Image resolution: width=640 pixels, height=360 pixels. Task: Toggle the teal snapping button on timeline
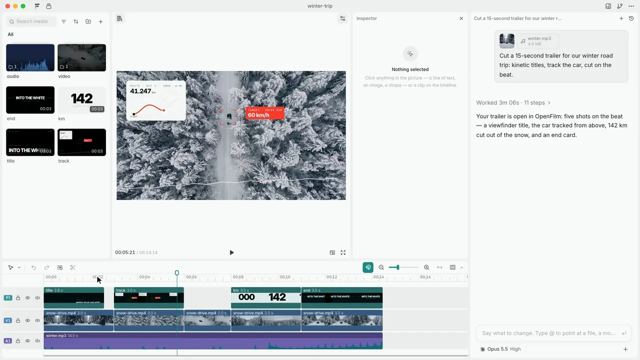coord(368,267)
